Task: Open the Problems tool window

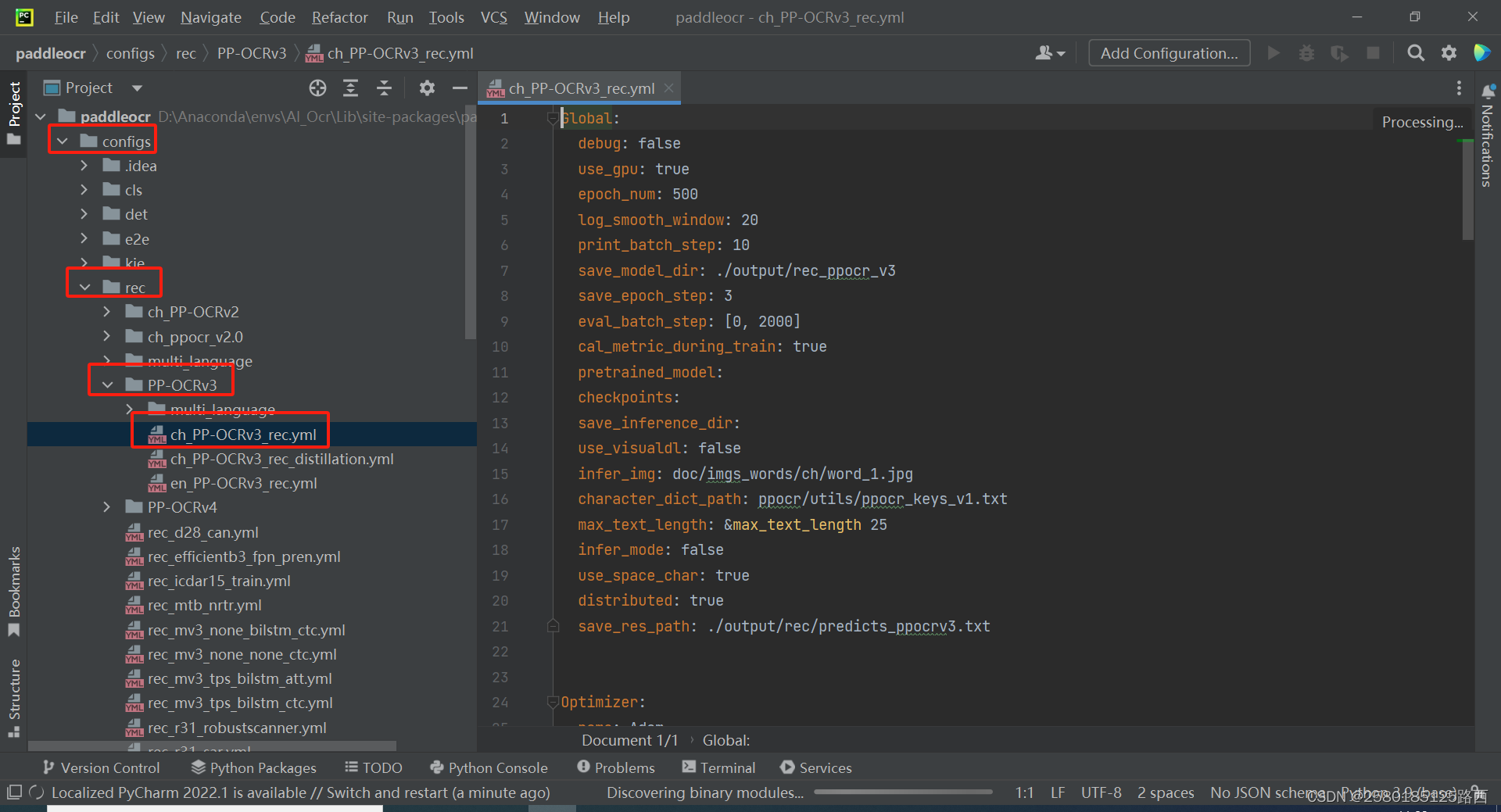Action: (616, 768)
